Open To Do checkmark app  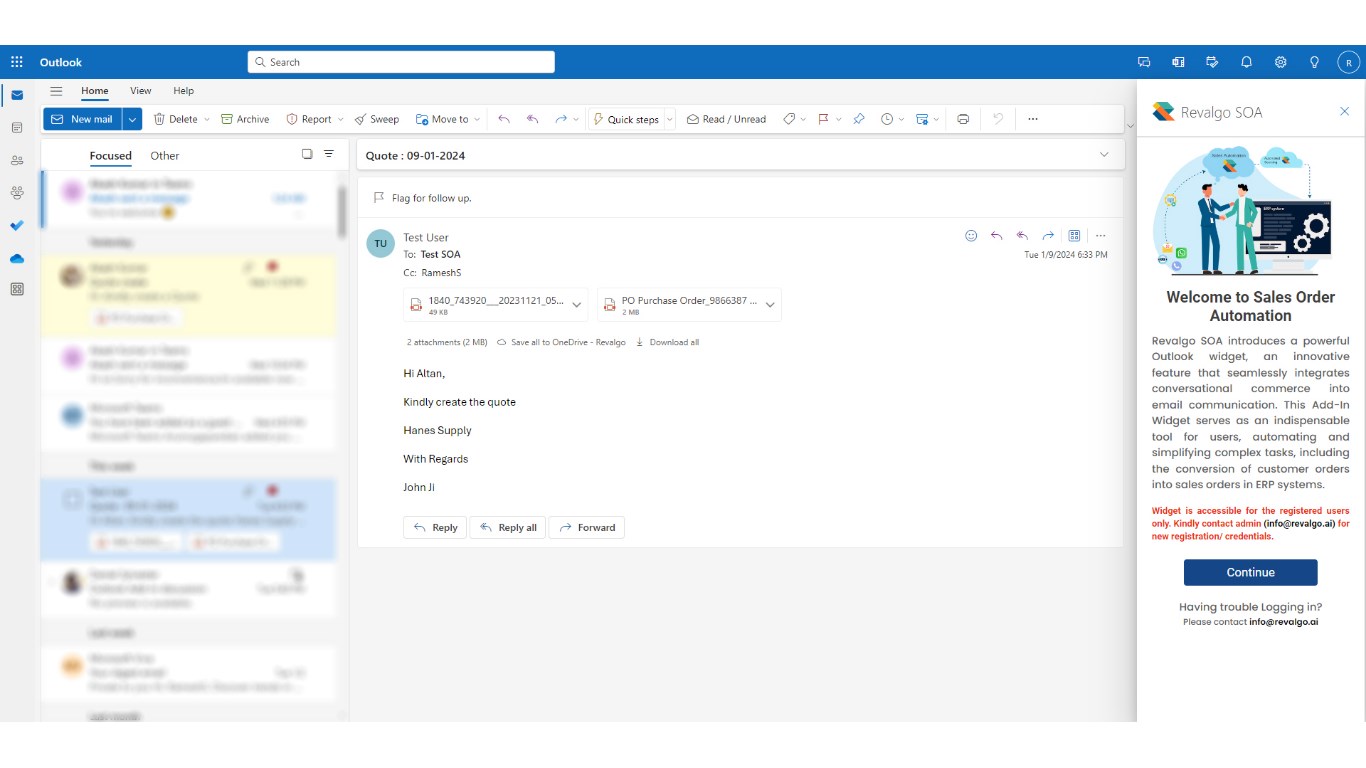click(17, 226)
